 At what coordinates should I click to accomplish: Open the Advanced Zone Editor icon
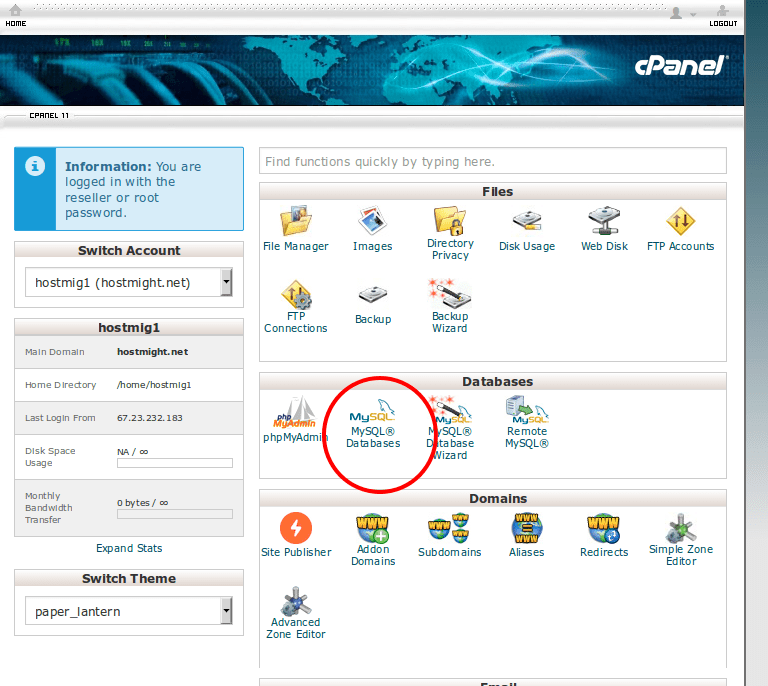point(296,601)
